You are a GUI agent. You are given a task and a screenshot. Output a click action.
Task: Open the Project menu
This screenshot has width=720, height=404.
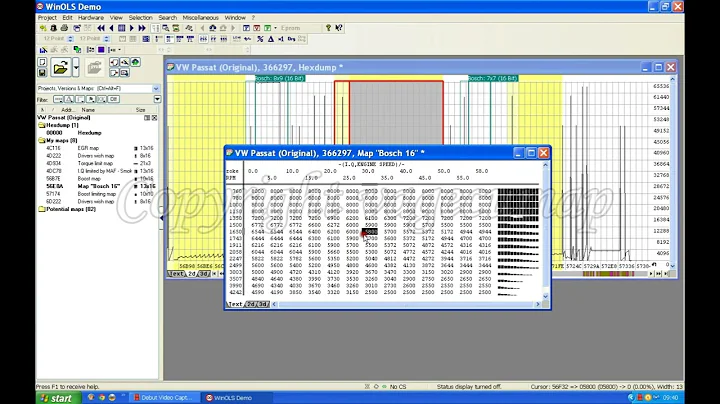pos(47,17)
